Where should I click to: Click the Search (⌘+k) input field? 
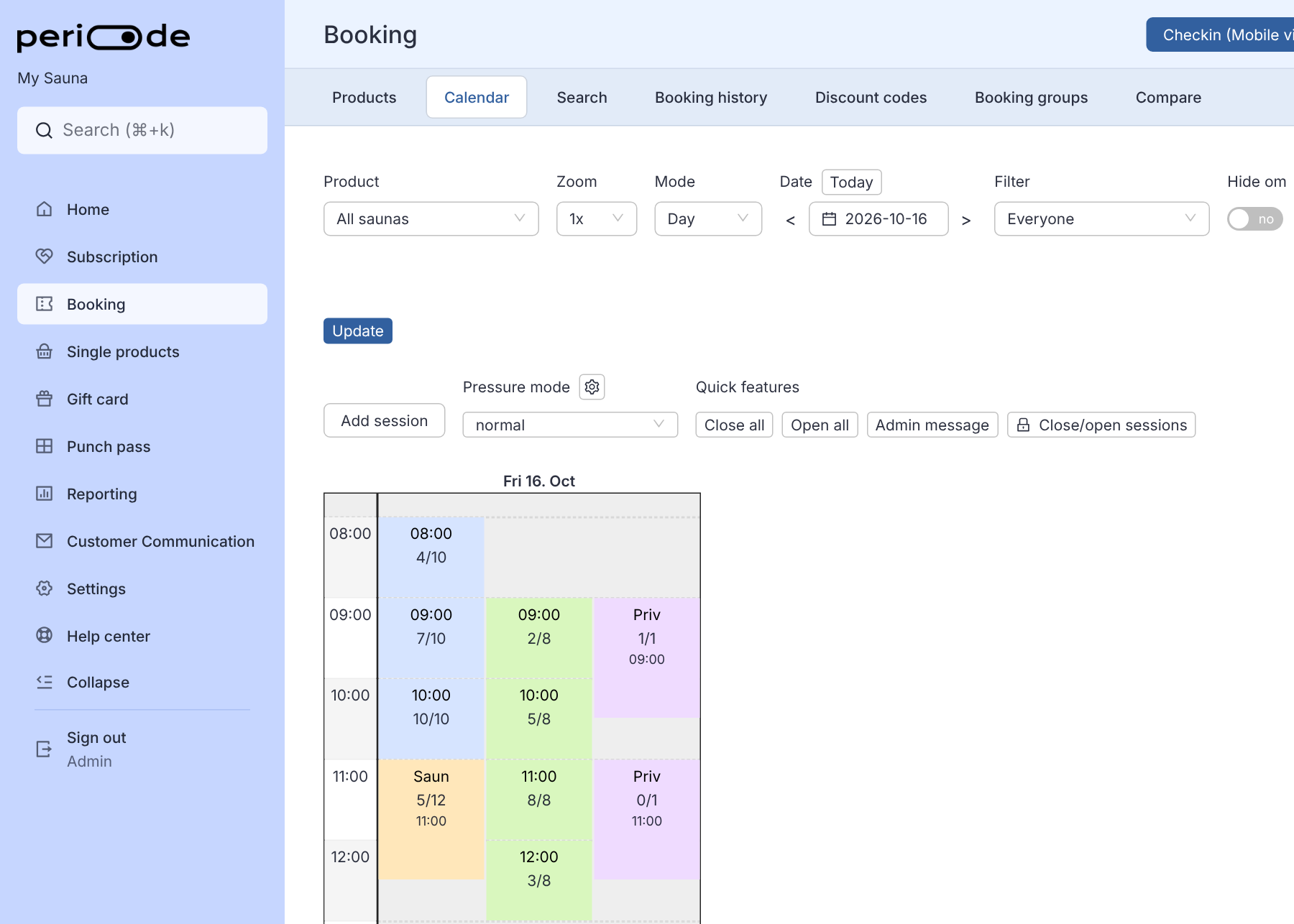[142, 130]
